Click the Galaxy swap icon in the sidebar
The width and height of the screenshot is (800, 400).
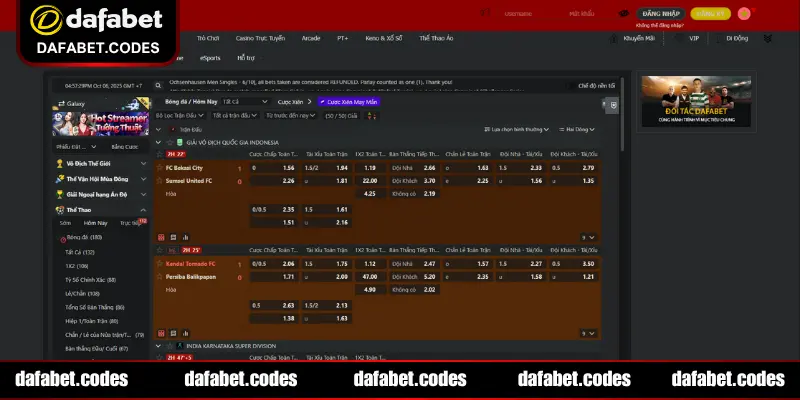62,103
